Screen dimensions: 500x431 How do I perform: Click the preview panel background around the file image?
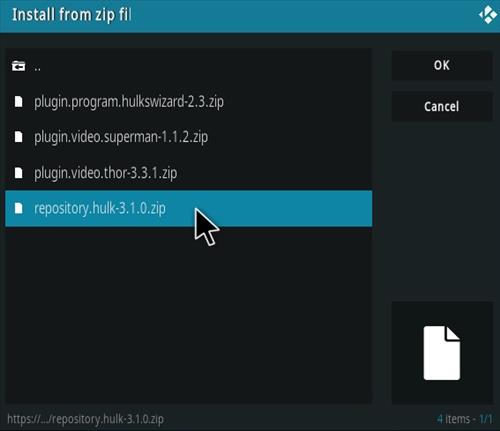tap(442, 314)
